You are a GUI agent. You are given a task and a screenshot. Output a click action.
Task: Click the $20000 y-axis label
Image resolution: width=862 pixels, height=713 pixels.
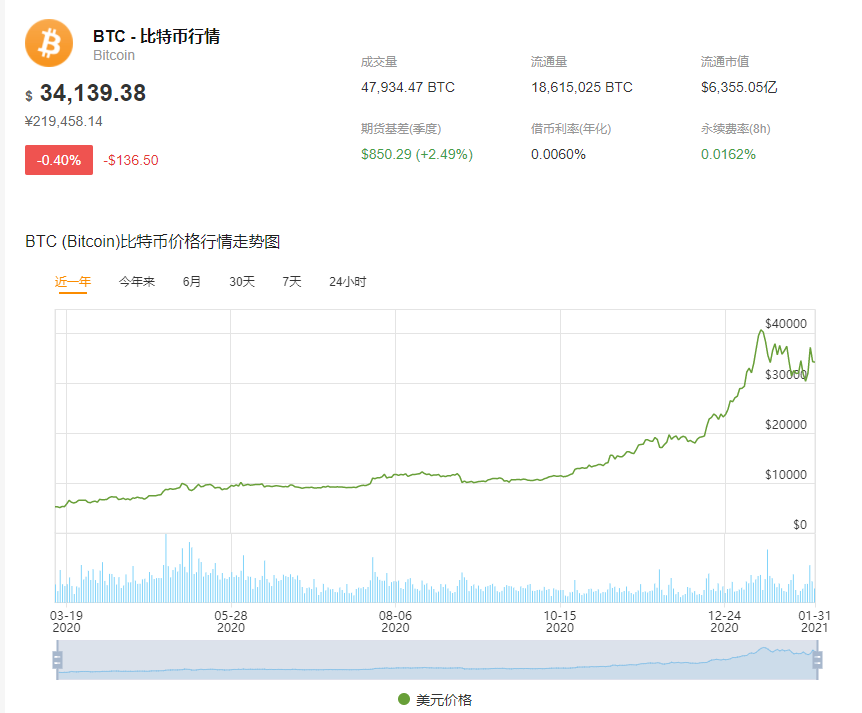786,425
